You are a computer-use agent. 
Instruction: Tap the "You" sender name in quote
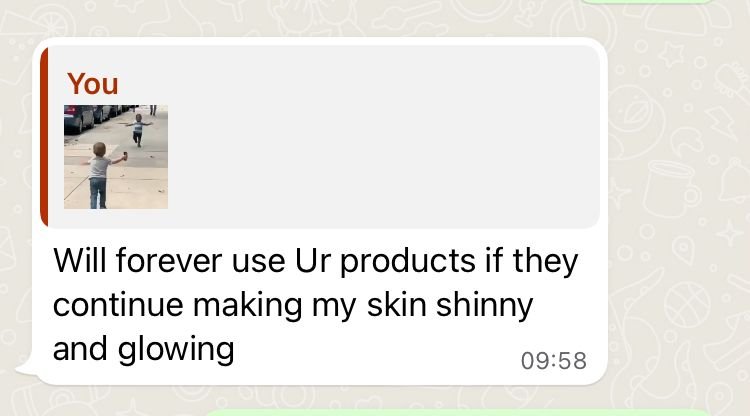click(92, 84)
